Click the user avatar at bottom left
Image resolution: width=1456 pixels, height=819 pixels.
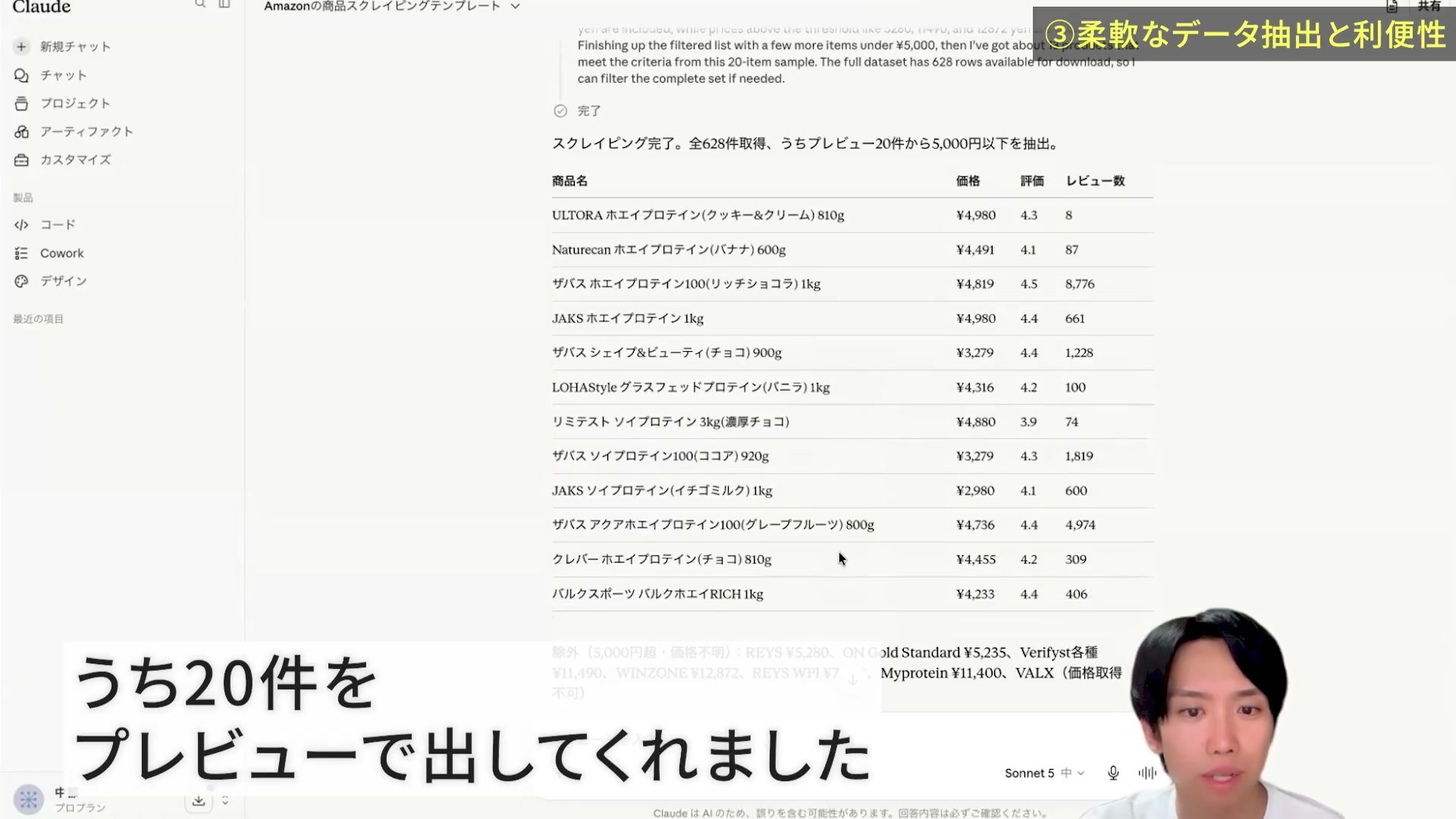point(29,799)
